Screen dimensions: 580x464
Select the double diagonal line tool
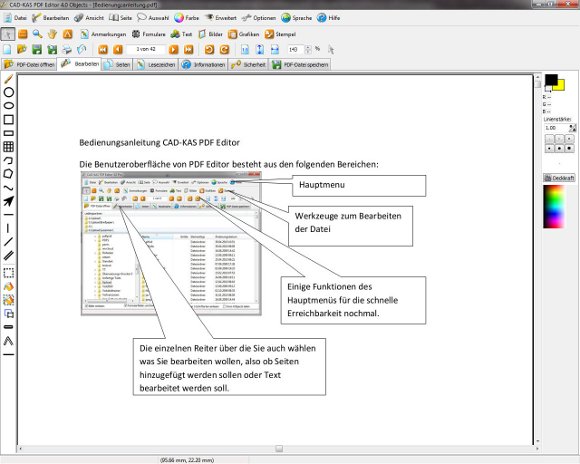click(9, 256)
